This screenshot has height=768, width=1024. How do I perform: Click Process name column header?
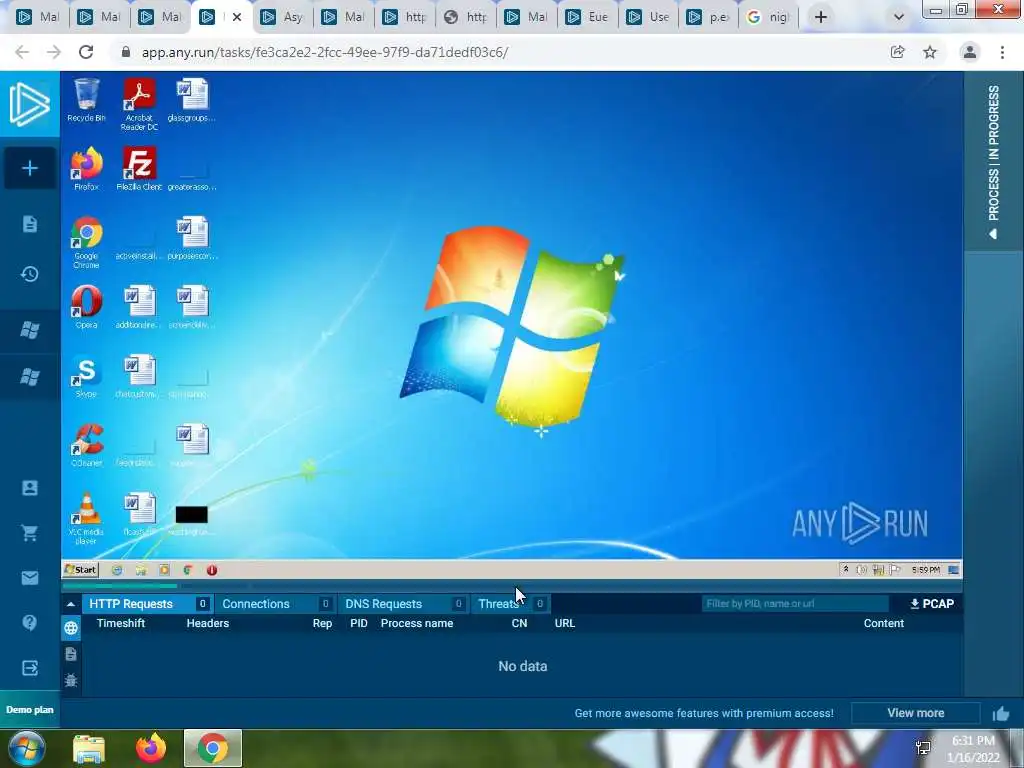pos(417,623)
